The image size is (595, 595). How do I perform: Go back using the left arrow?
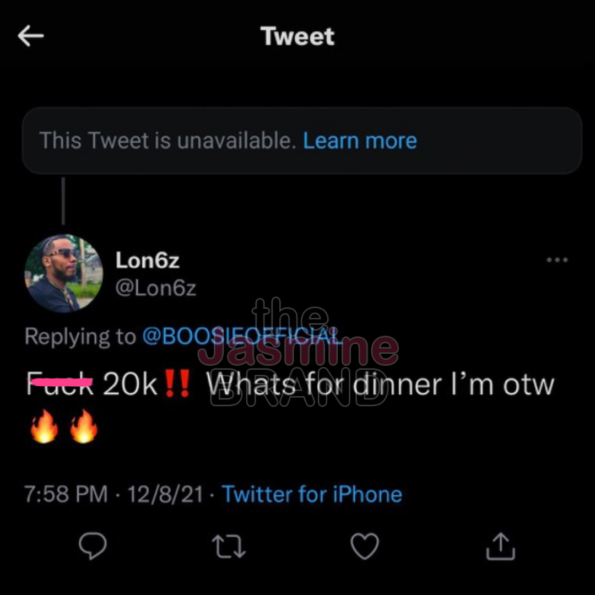click(31, 36)
